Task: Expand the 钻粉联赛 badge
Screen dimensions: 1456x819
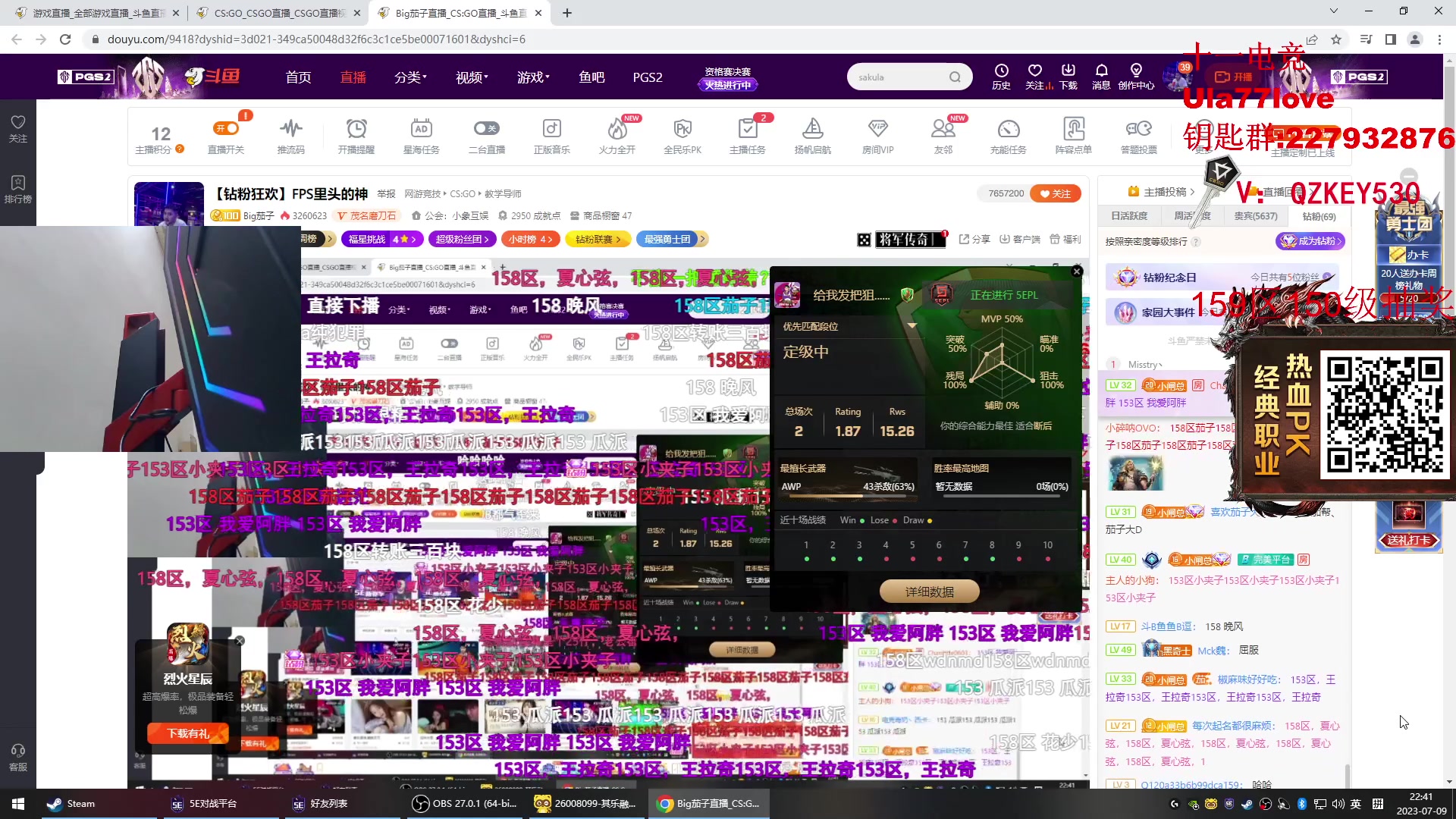Action: coord(598,239)
